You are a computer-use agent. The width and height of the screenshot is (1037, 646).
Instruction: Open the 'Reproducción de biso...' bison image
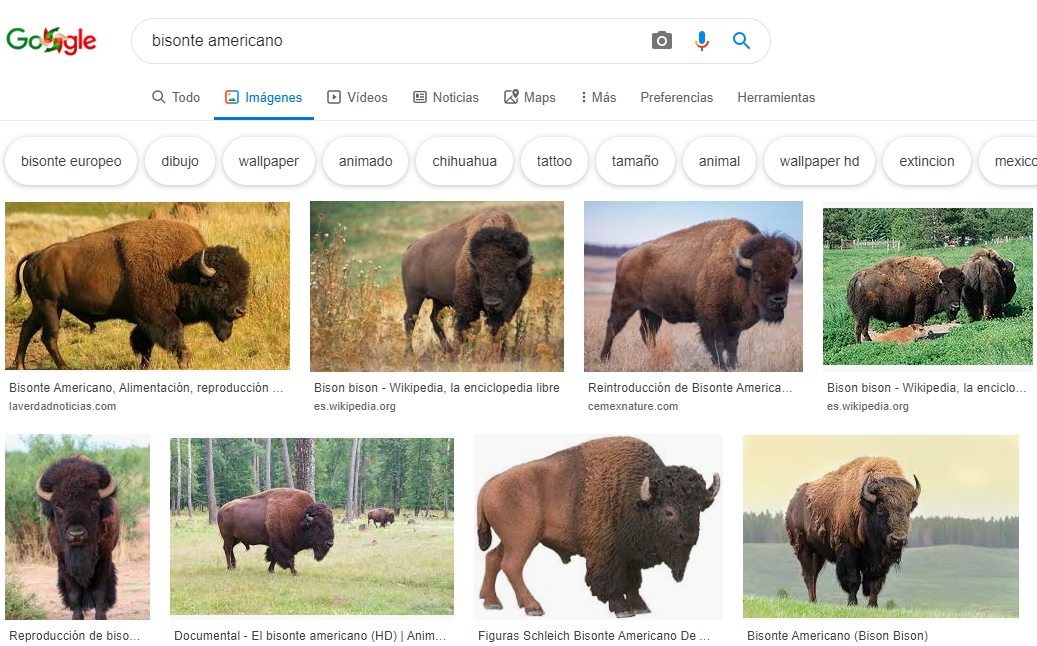click(77, 527)
